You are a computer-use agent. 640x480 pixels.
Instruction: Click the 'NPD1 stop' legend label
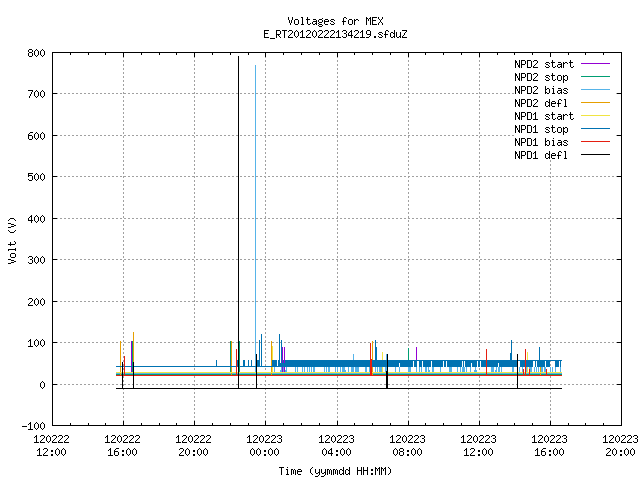pyautogui.click(x=541, y=129)
